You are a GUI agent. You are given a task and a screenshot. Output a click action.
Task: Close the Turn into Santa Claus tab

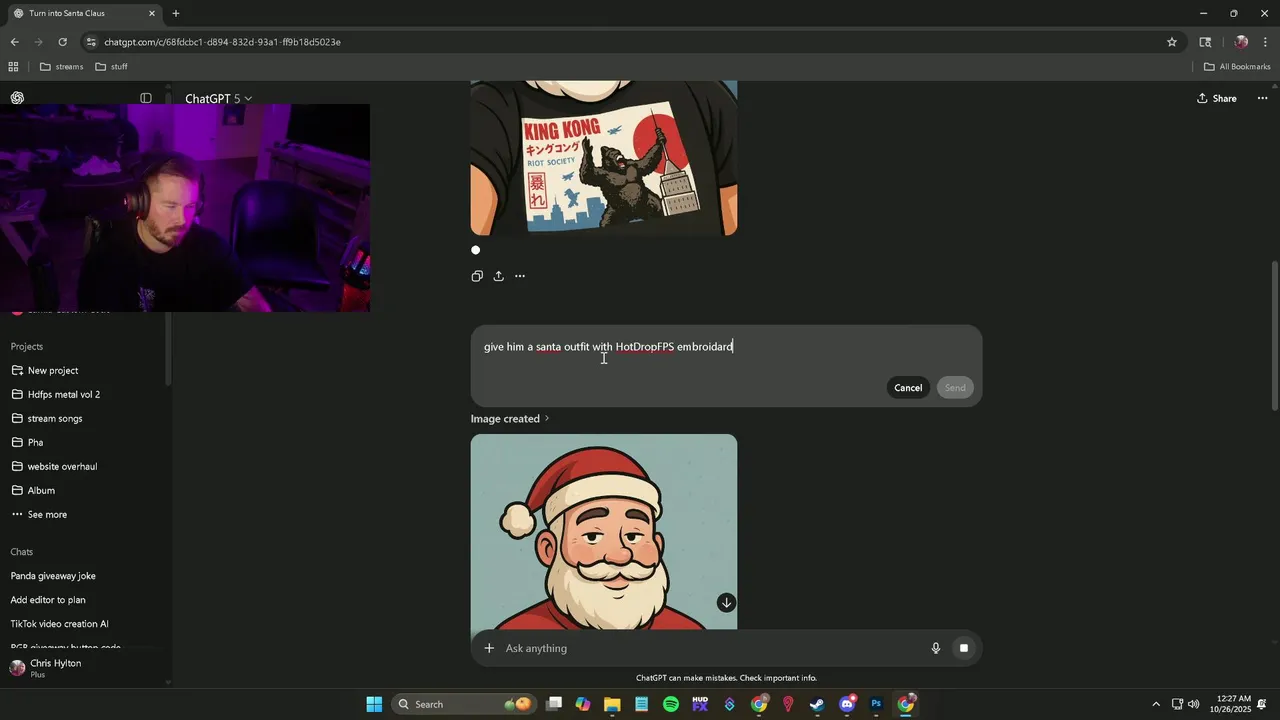pos(152,14)
